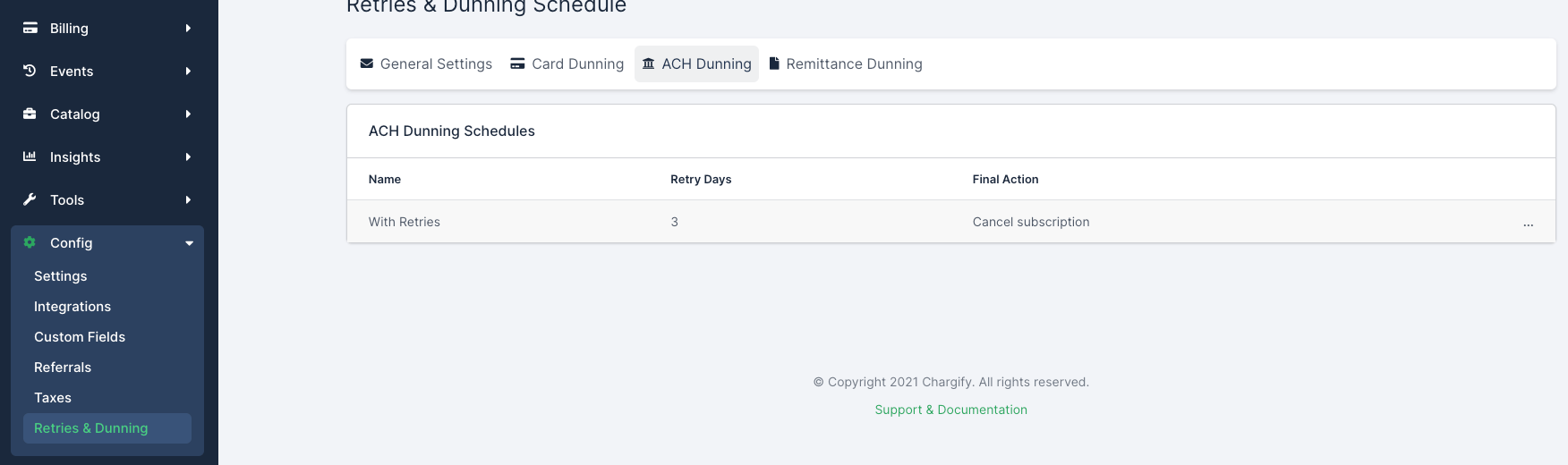Click the ACH Dunning bank icon
1568x465 pixels.
[649, 63]
